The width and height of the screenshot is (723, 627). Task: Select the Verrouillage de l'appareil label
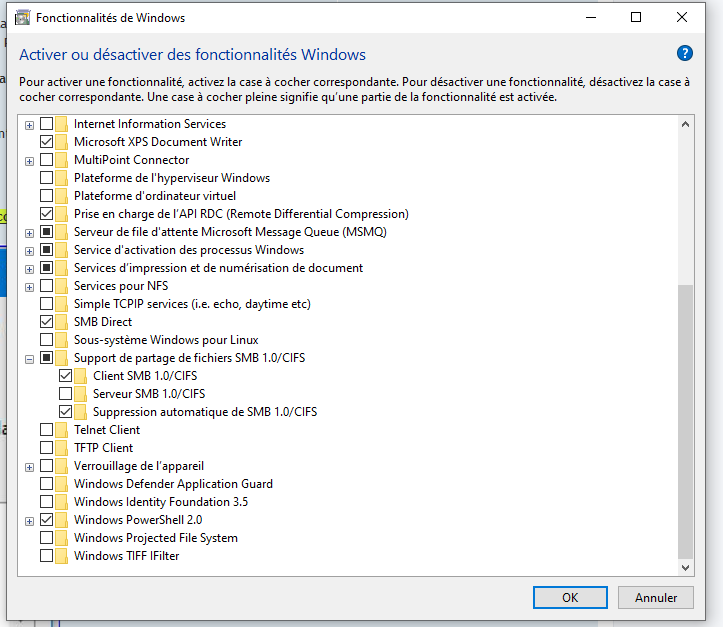click(x=139, y=466)
